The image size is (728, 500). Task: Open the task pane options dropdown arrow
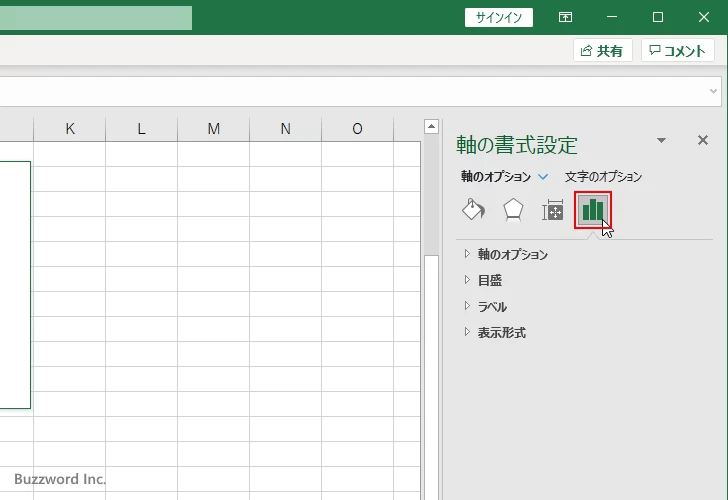tap(662, 140)
